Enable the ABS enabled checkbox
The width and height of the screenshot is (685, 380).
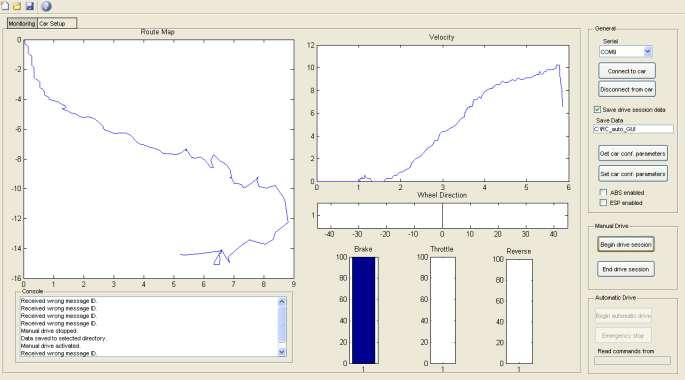603,192
